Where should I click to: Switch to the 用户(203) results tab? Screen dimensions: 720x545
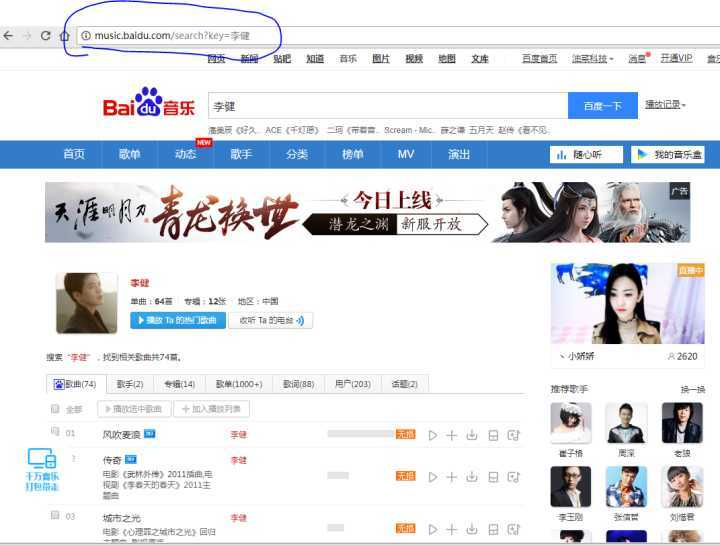[x=353, y=384]
